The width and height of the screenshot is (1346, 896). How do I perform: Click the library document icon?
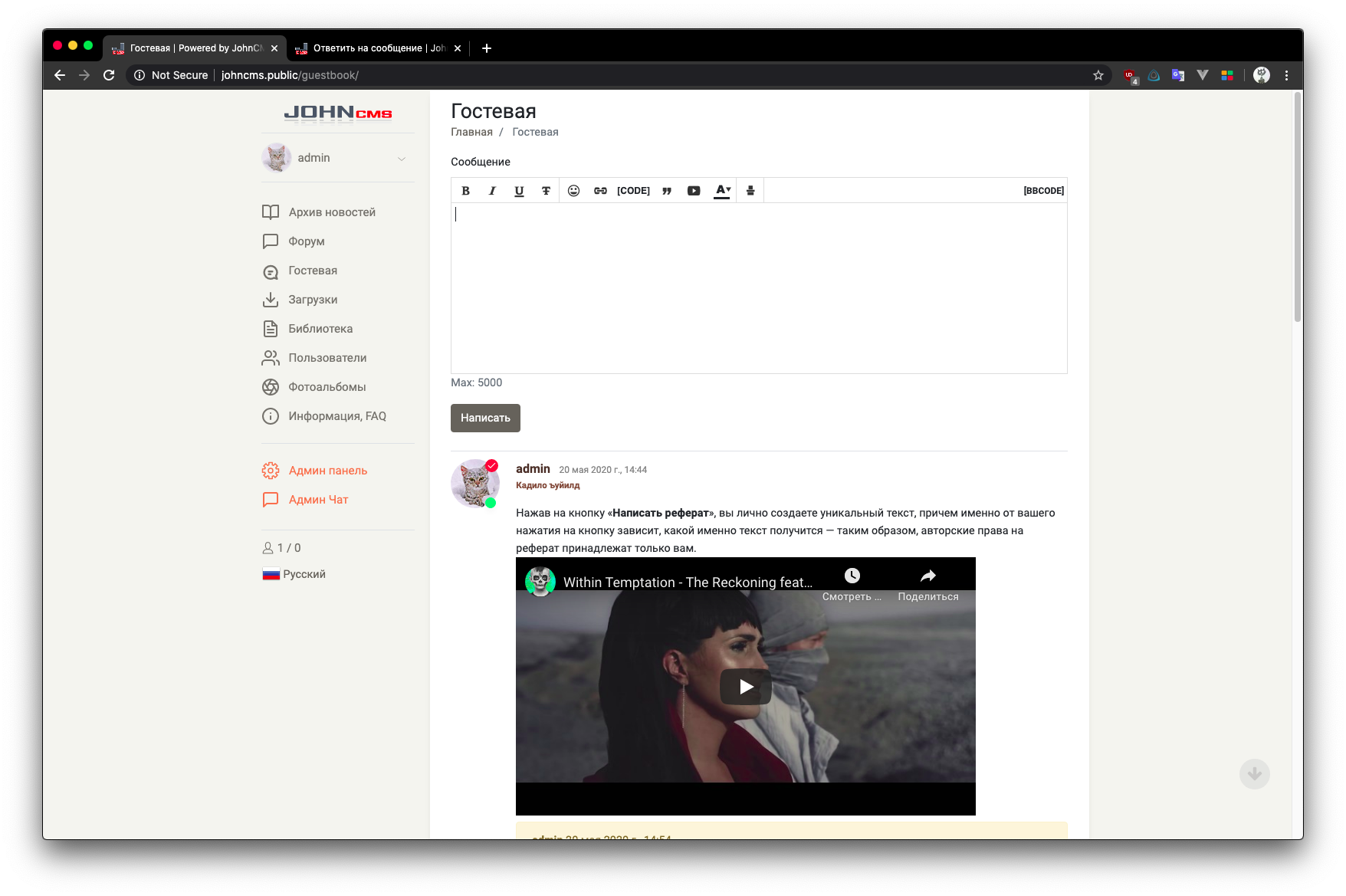pyautogui.click(x=271, y=329)
